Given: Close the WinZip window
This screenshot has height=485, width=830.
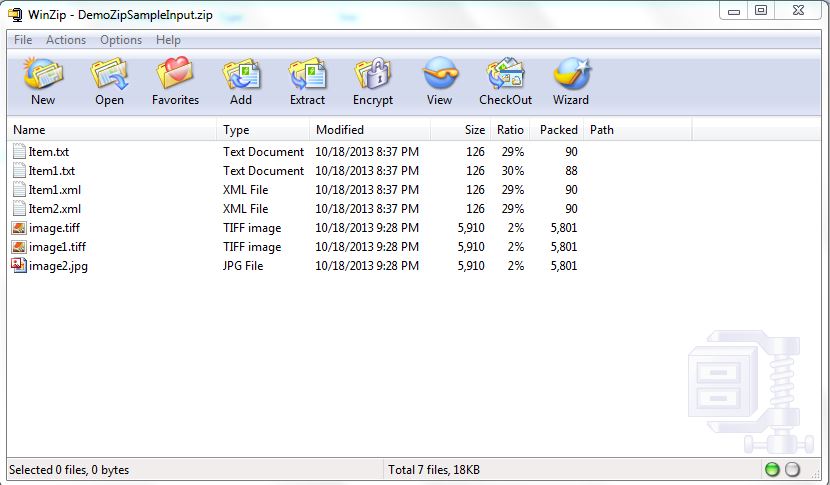Looking at the screenshot, I should click(798, 11).
